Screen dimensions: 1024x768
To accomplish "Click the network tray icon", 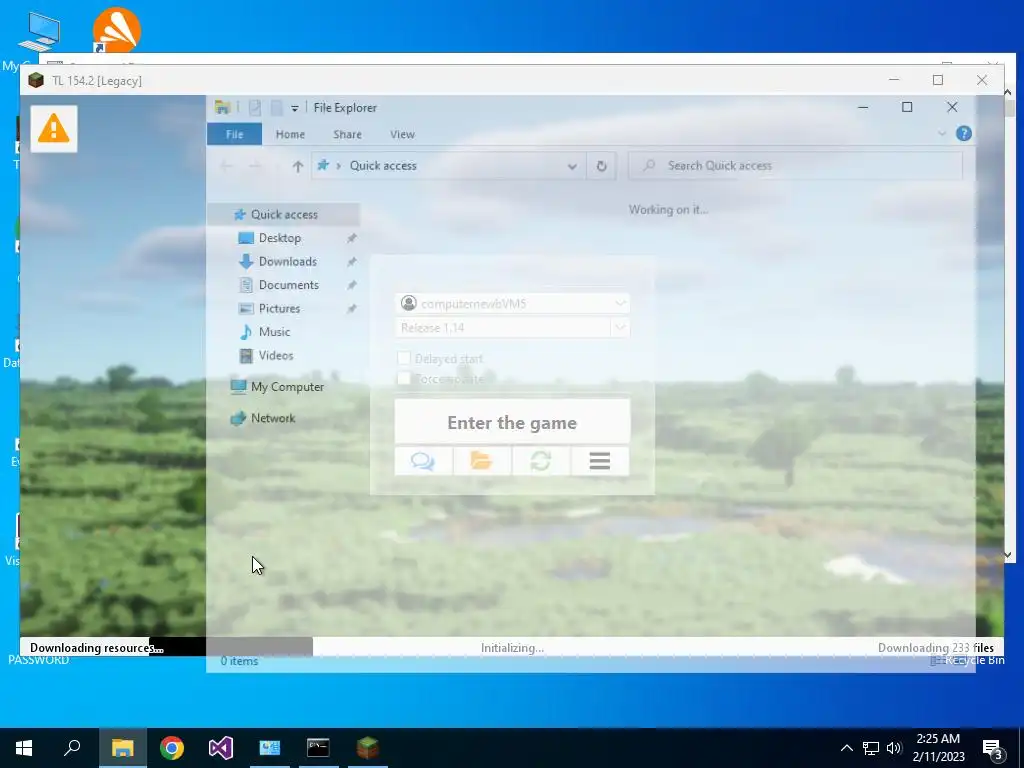I will coord(870,748).
